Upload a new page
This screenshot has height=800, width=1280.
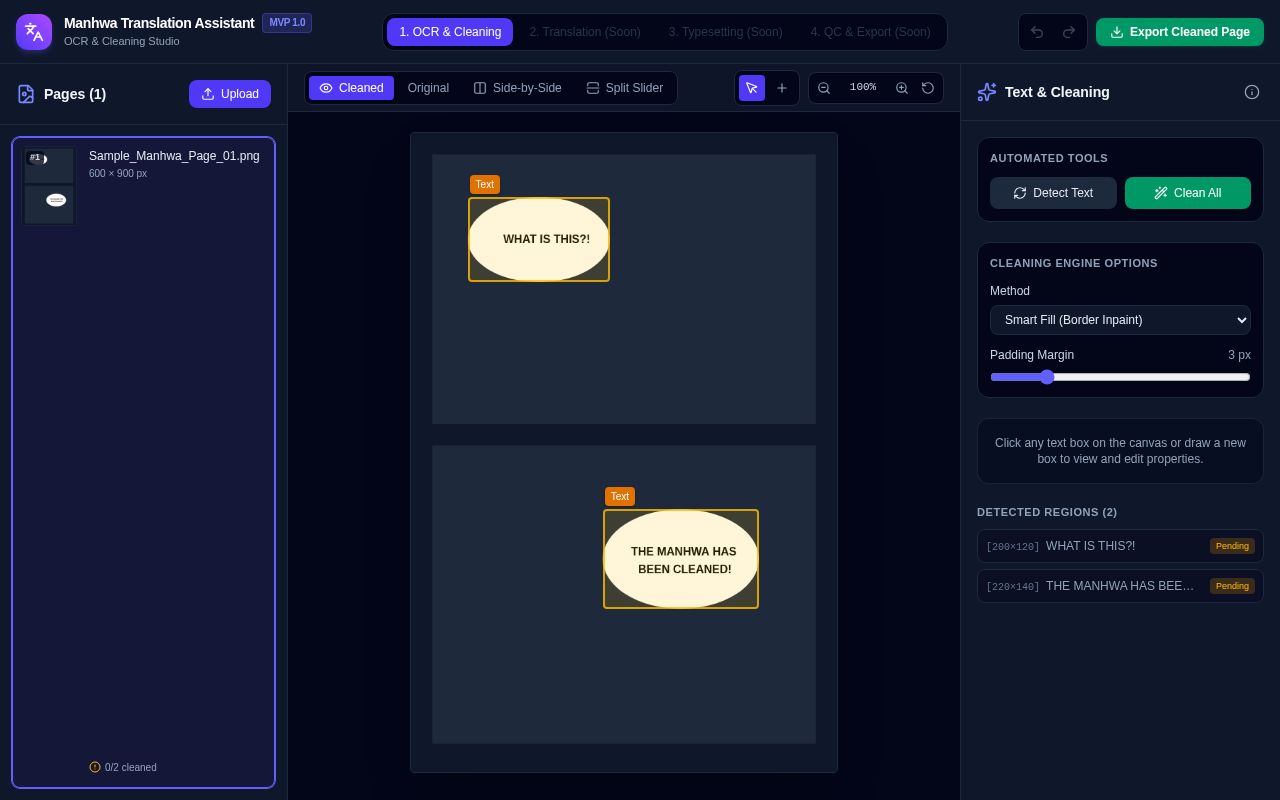click(230, 94)
